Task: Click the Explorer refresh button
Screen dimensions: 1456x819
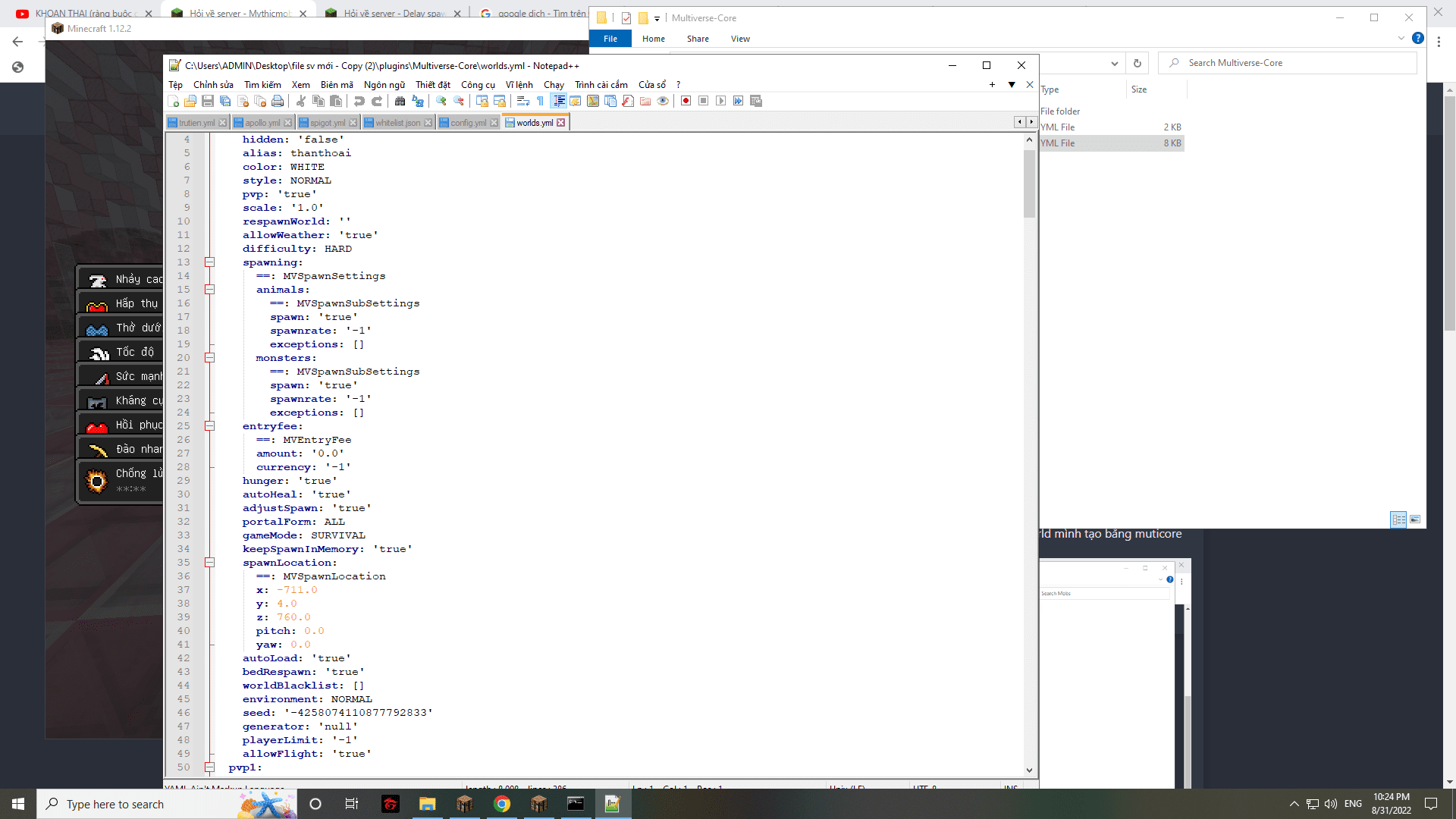Action: pyautogui.click(x=1137, y=63)
